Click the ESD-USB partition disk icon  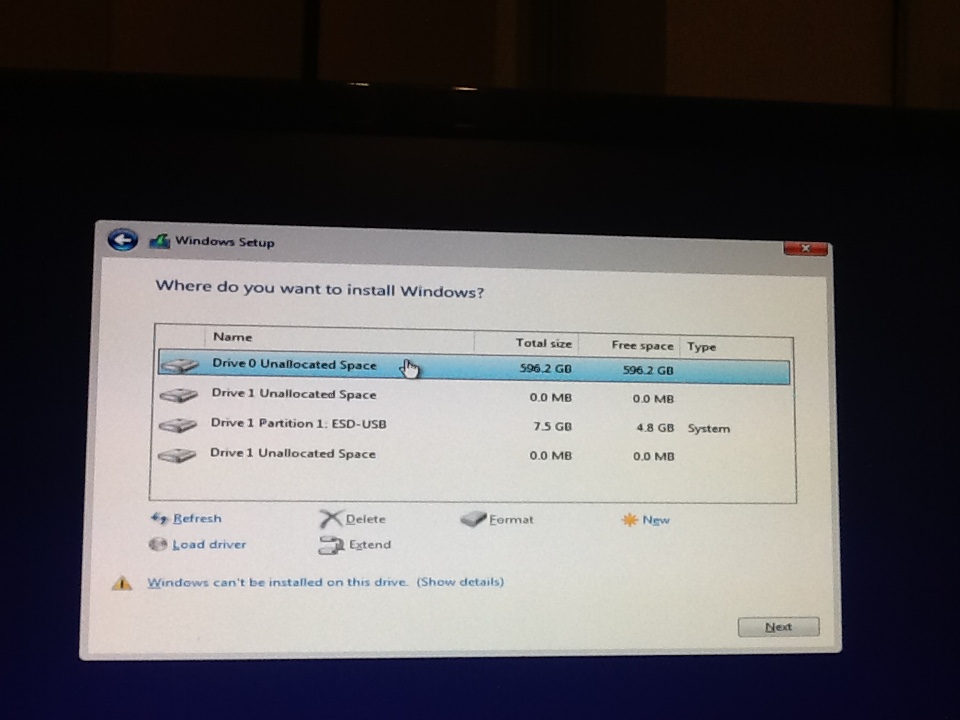178,424
